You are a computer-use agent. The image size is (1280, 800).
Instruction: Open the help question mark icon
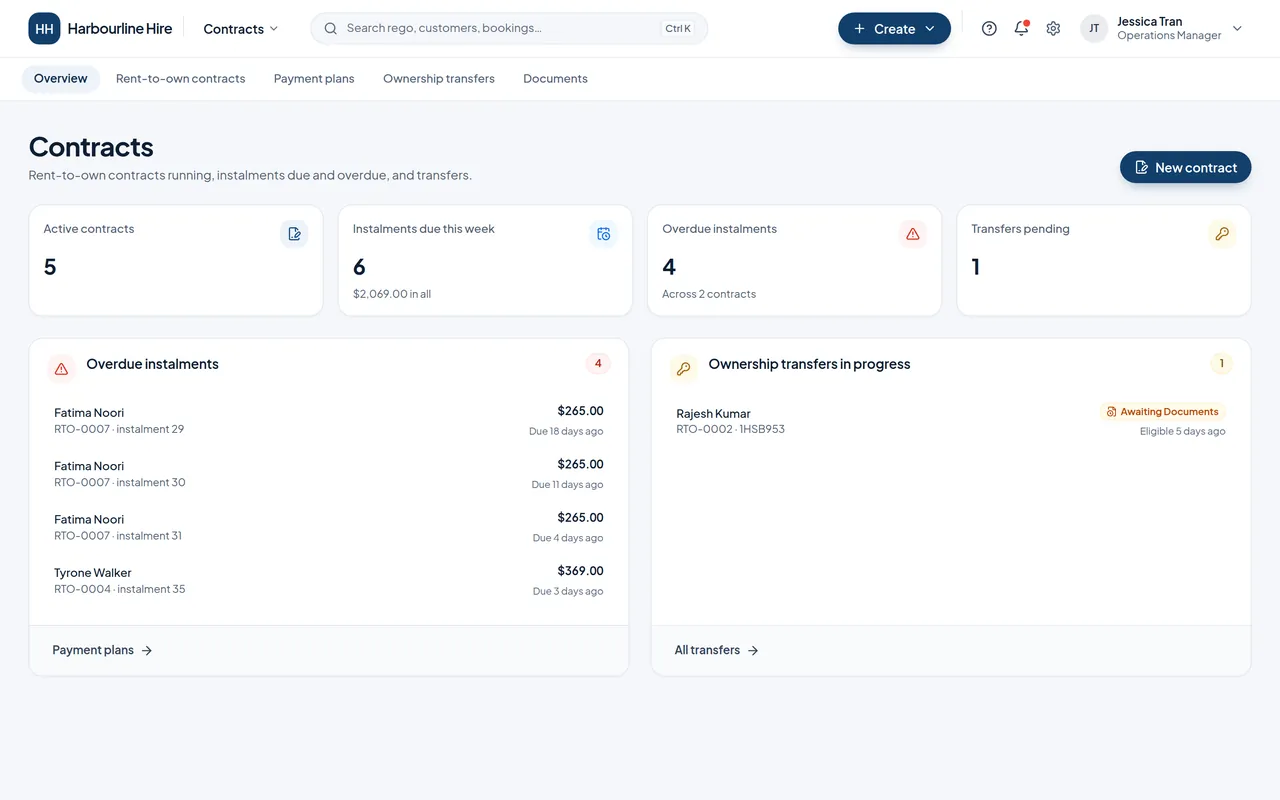[x=989, y=29]
